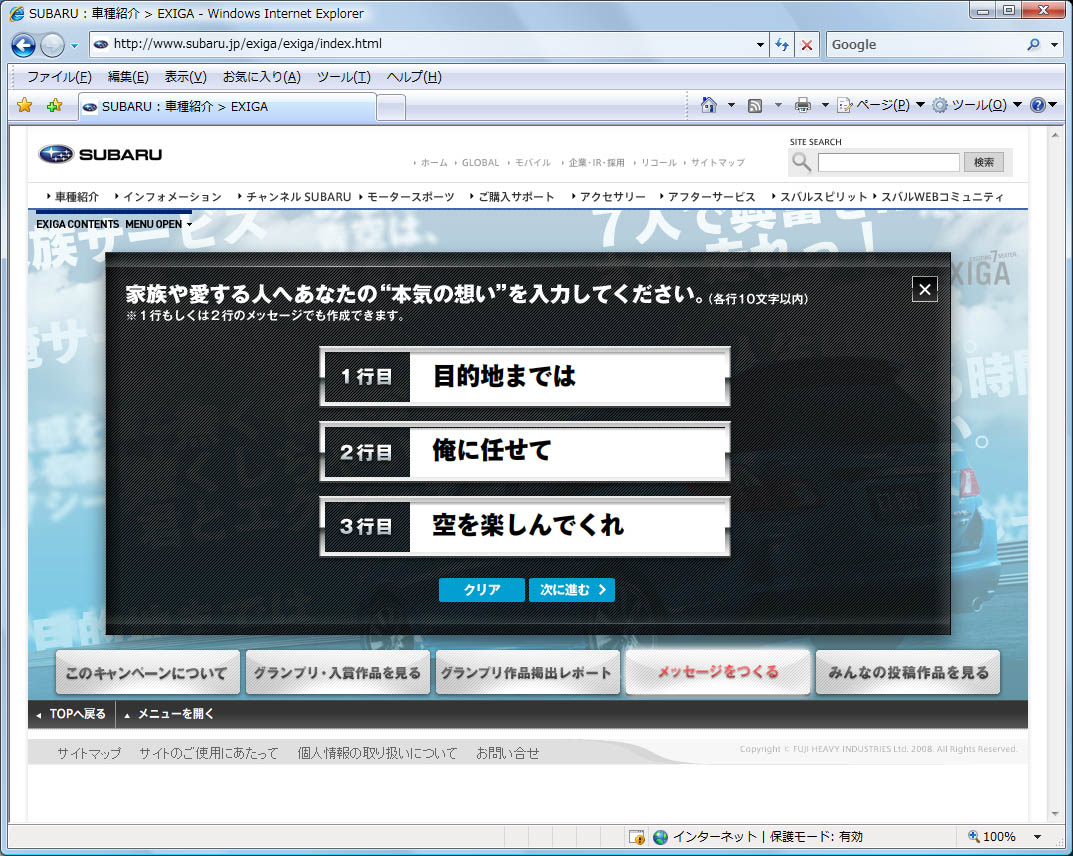
Task: Open the 表示(V) menu
Action: click(x=185, y=77)
